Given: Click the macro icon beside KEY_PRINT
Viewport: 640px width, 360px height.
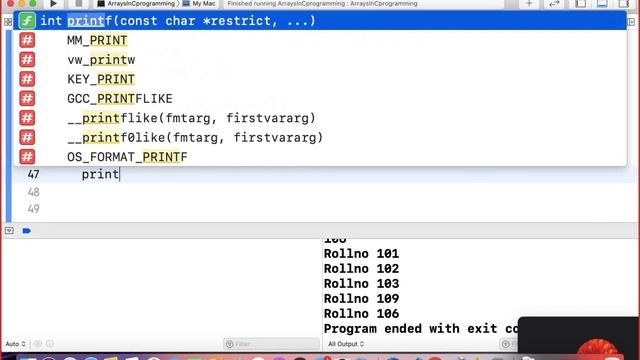Looking at the screenshot, I should [27, 79].
